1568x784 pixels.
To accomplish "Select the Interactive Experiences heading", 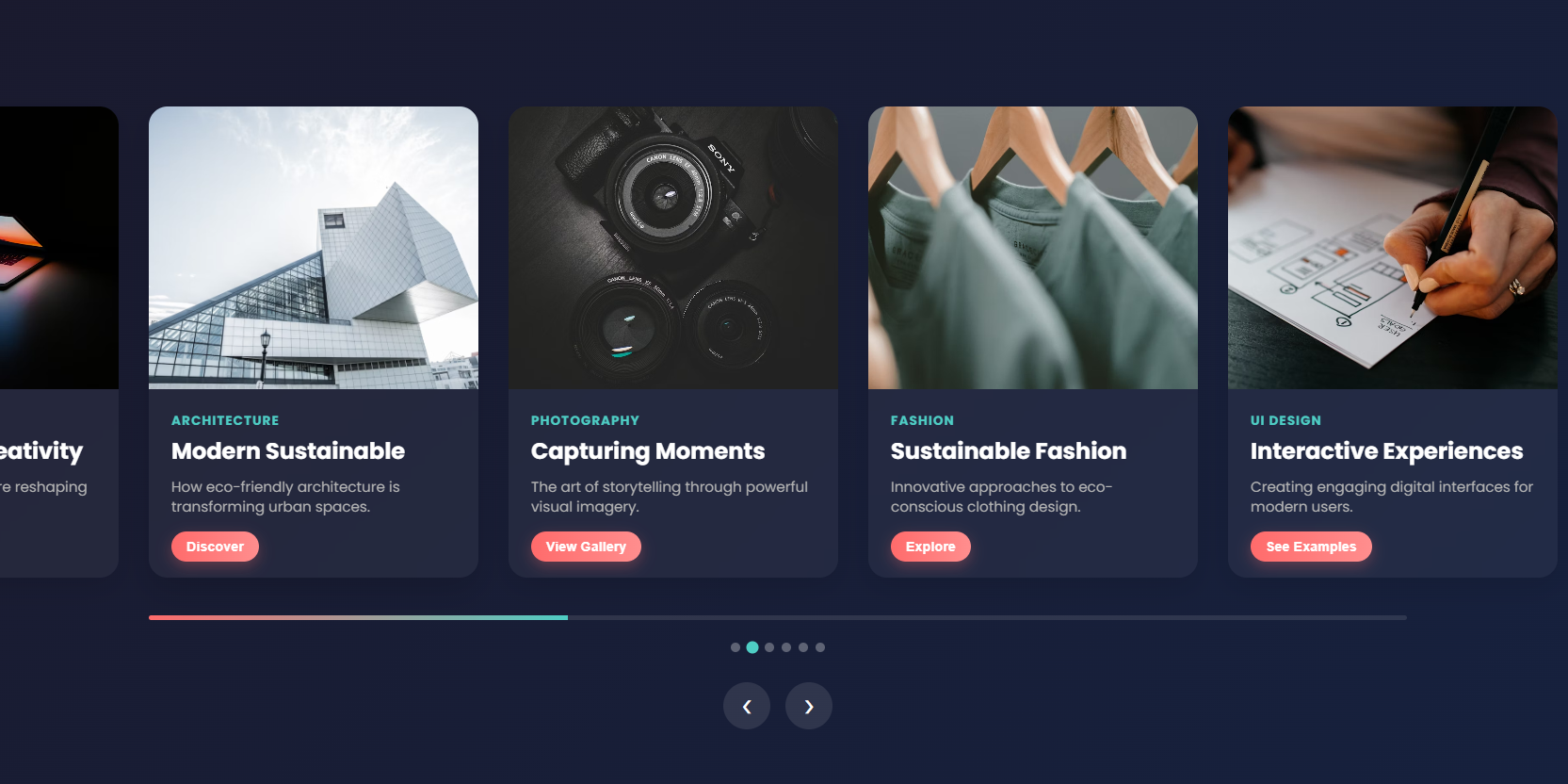I will 1386,451.
